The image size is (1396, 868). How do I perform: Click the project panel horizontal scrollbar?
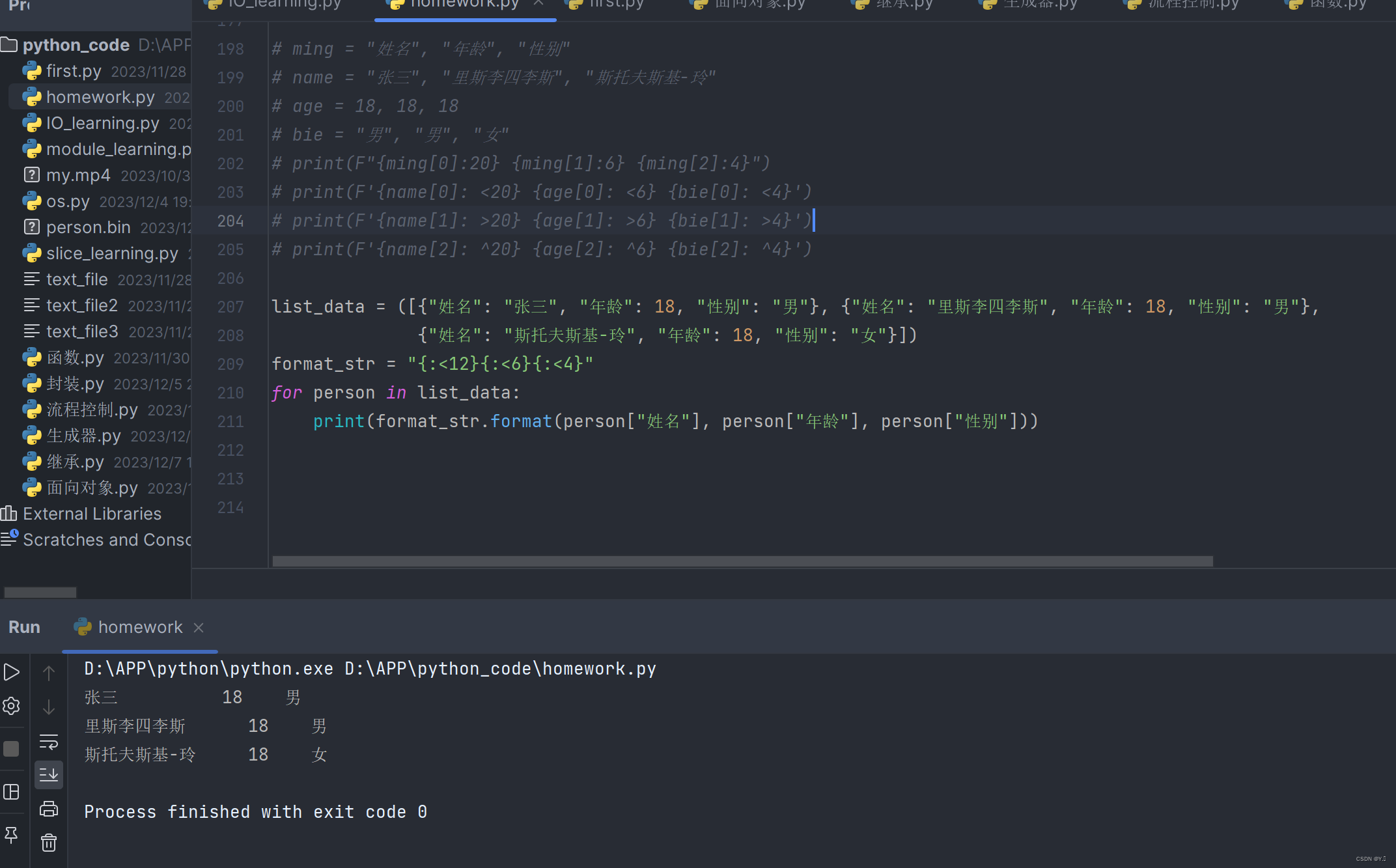pyautogui.click(x=40, y=592)
